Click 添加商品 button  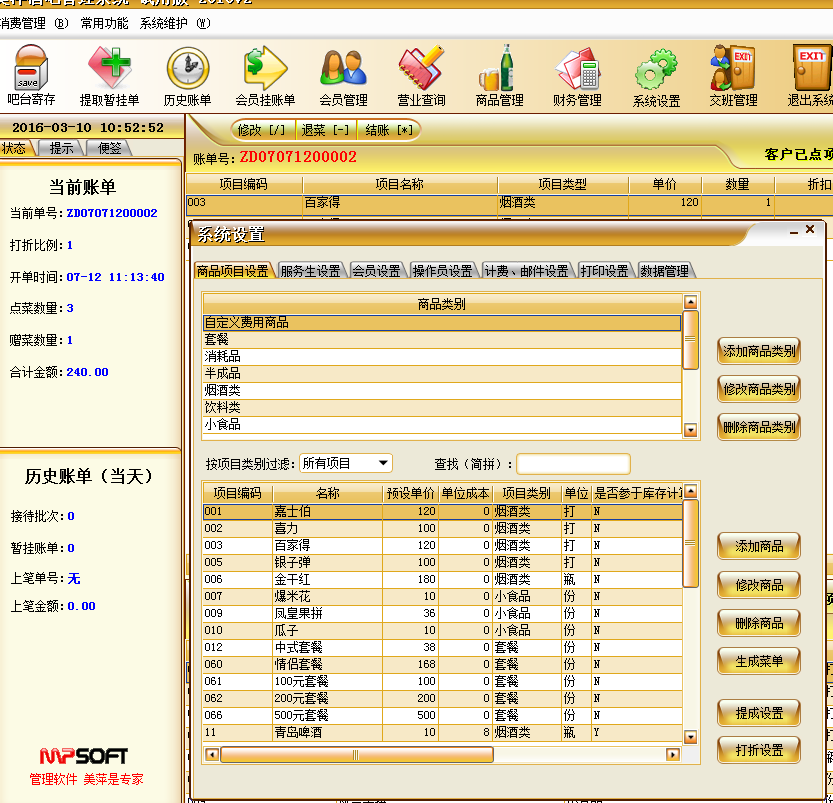[x=759, y=546]
